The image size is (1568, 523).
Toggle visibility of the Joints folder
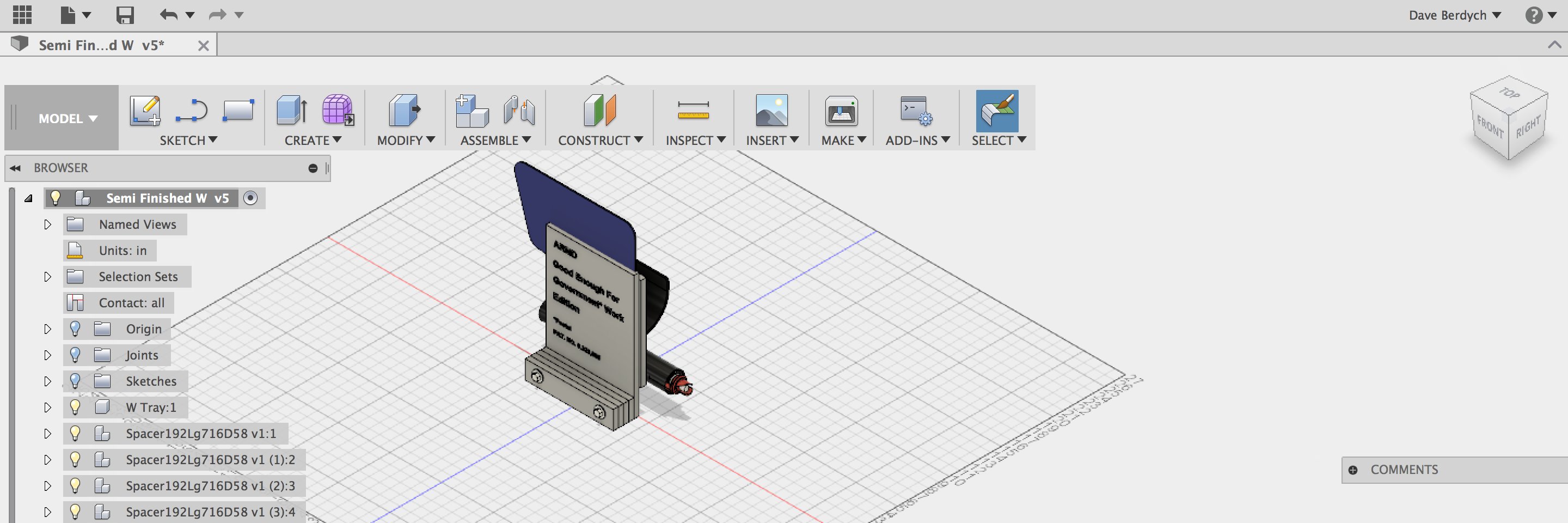(x=75, y=355)
